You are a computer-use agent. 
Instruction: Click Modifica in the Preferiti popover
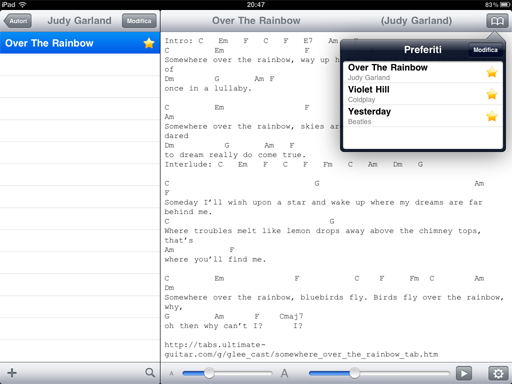[485, 50]
